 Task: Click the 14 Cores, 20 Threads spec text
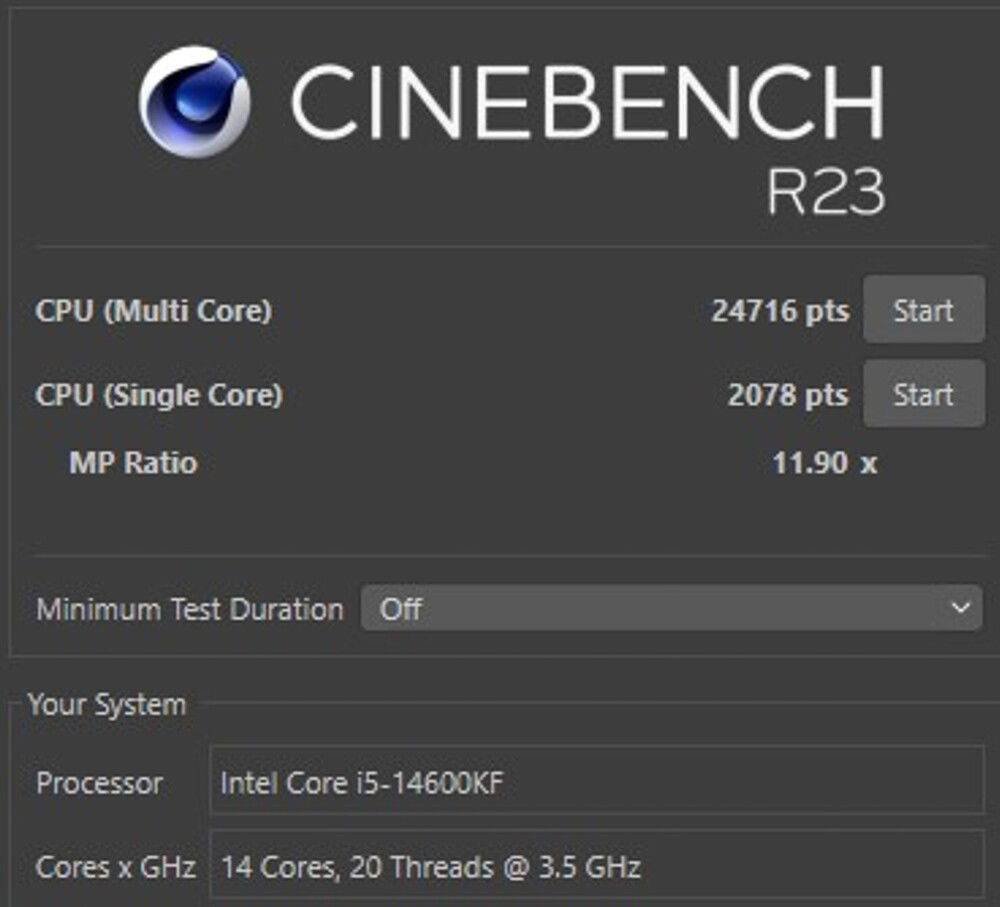430,868
